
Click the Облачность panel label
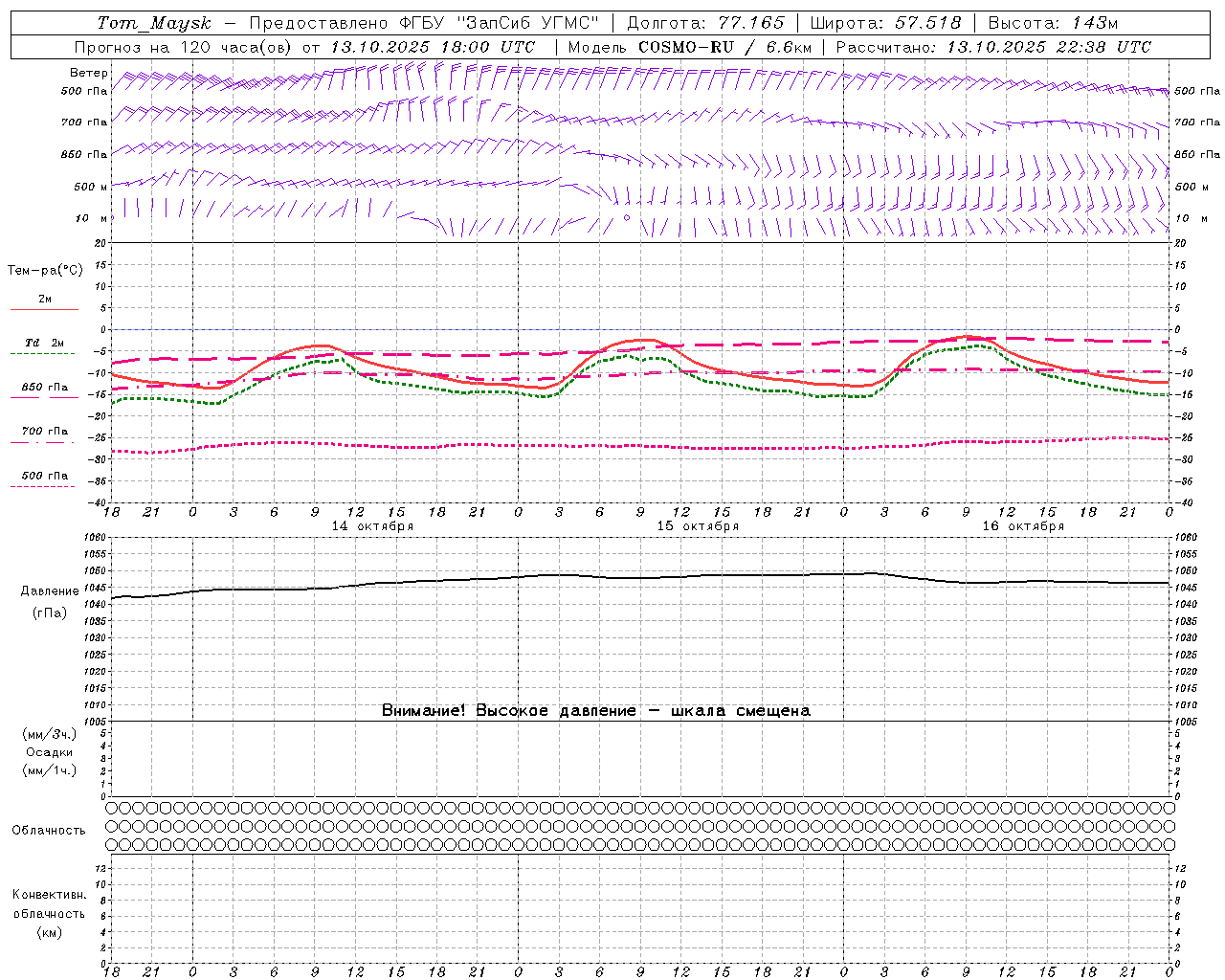49,831
